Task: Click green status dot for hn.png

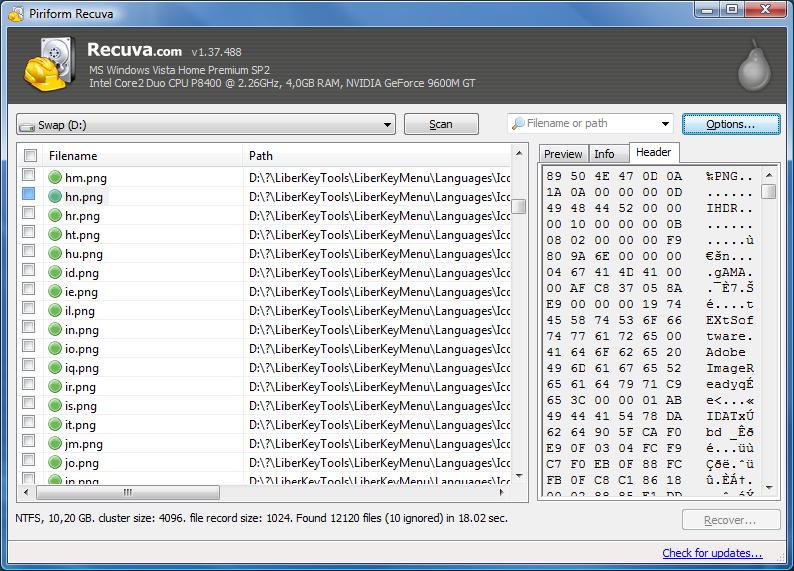Action: point(55,196)
